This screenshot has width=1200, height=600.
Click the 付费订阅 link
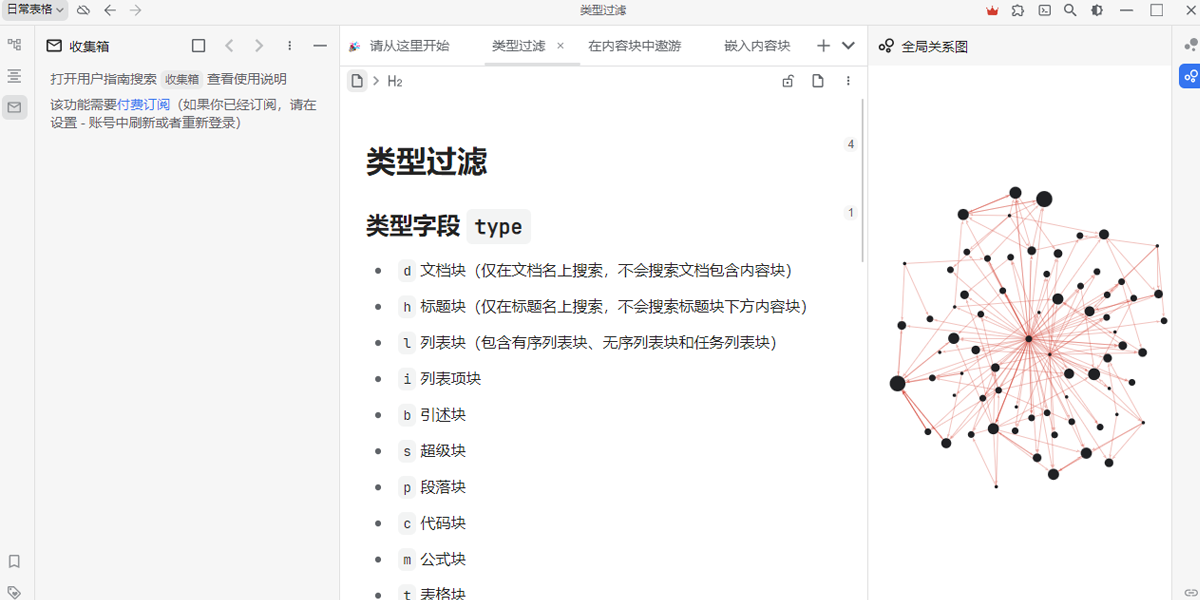pyautogui.click(x=143, y=104)
